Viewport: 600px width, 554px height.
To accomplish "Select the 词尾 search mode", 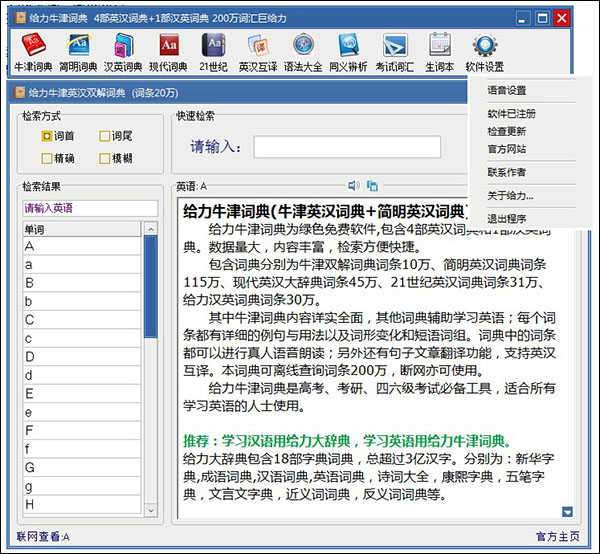I will coord(116,136).
